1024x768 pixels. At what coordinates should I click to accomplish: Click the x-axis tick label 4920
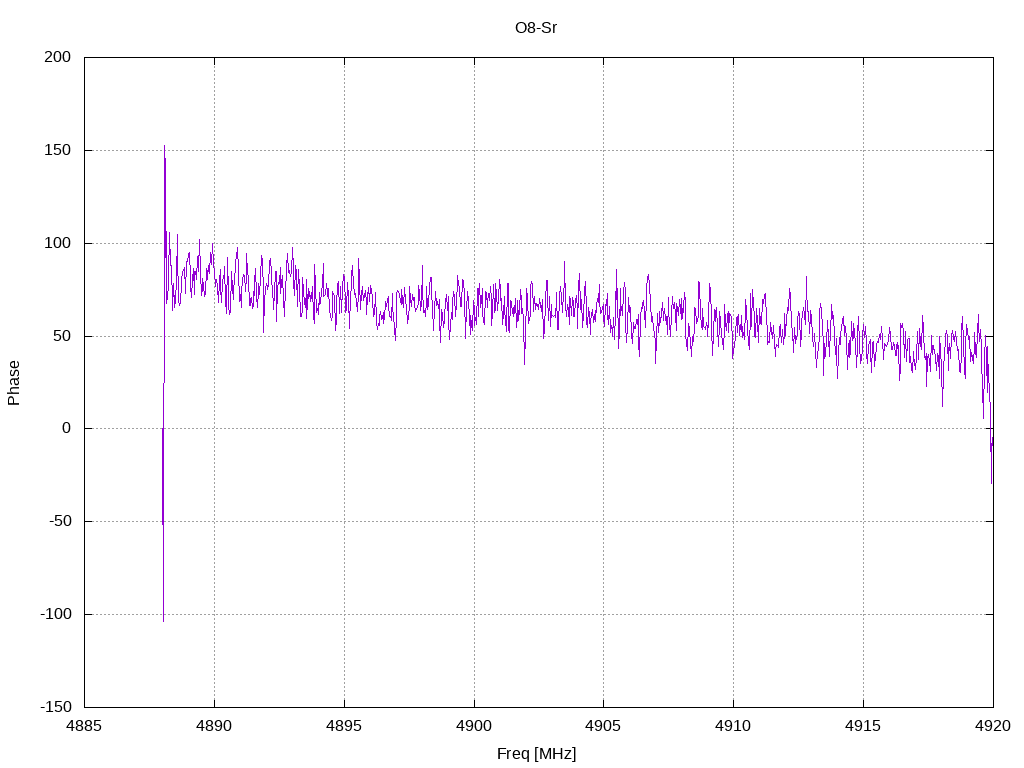click(993, 726)
